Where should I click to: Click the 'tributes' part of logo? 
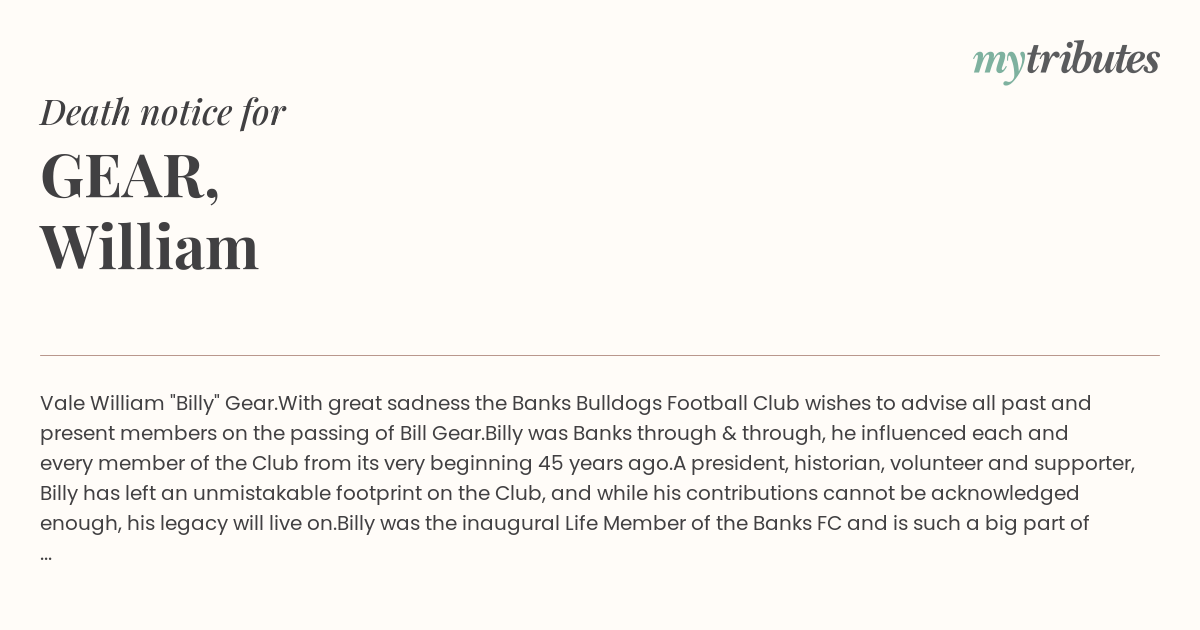coord(1092,59)
